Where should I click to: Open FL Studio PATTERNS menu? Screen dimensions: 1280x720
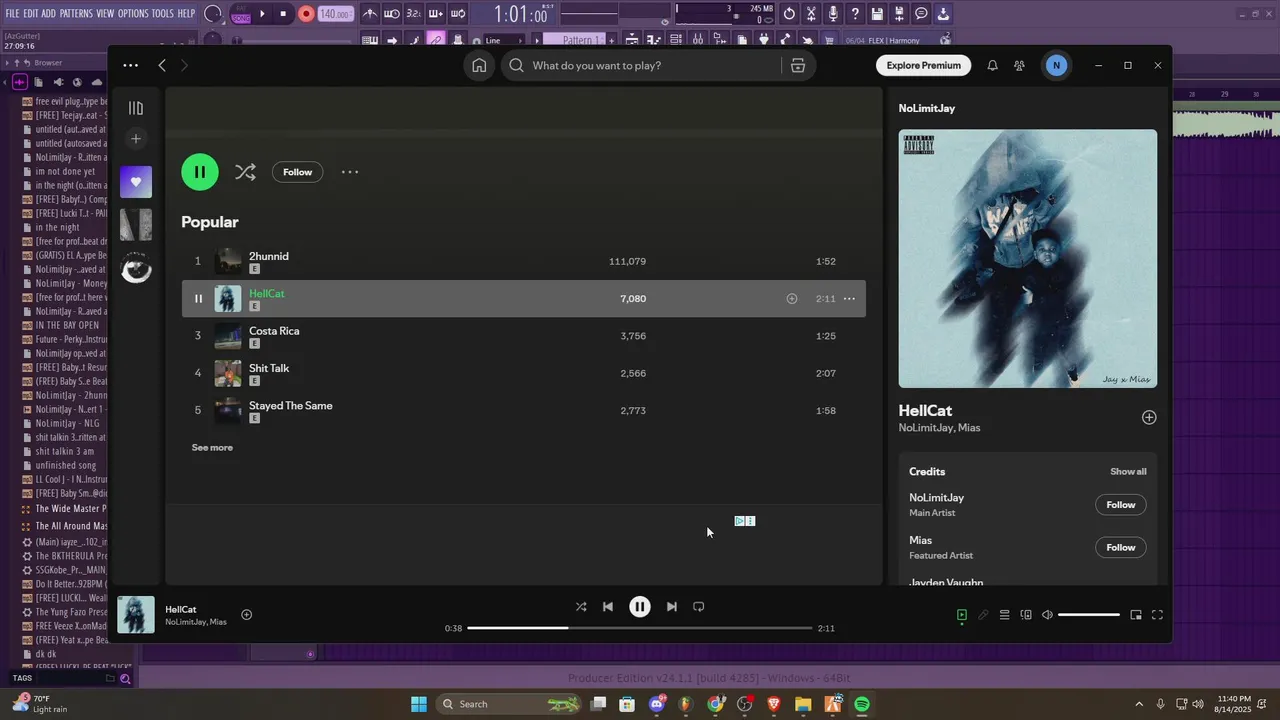tap(76, 14)
